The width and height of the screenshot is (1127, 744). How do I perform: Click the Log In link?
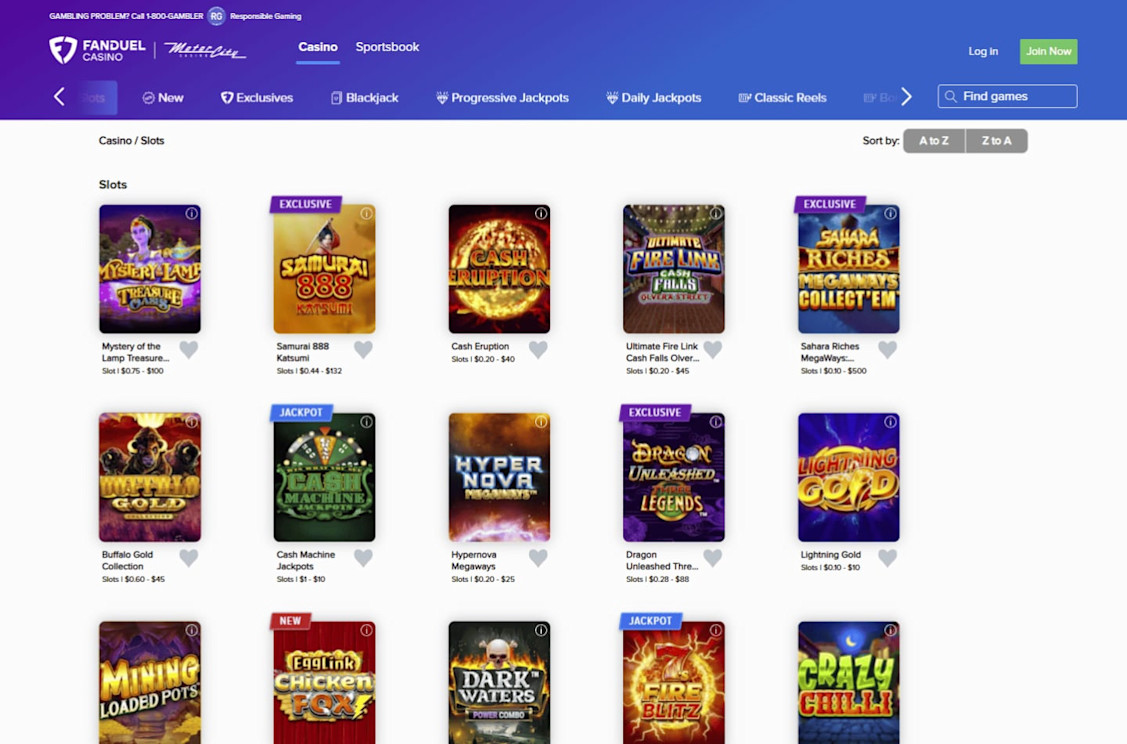(x=983, y=51)
